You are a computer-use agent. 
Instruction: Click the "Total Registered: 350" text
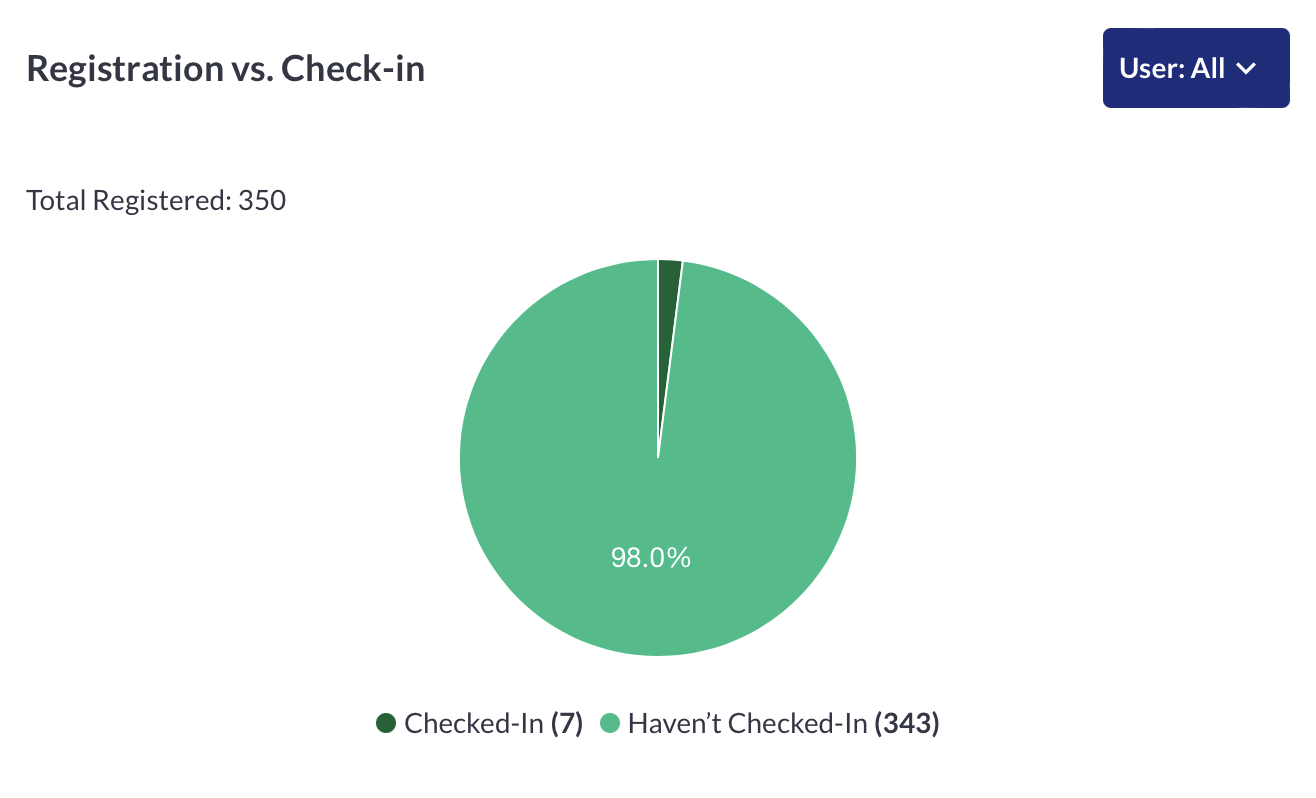156,200
